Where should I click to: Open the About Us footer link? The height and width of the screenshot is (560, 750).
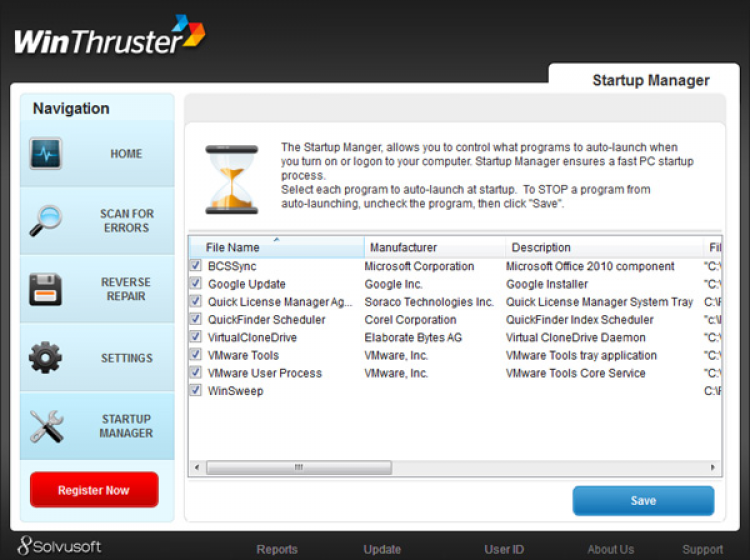pos(611,549)
